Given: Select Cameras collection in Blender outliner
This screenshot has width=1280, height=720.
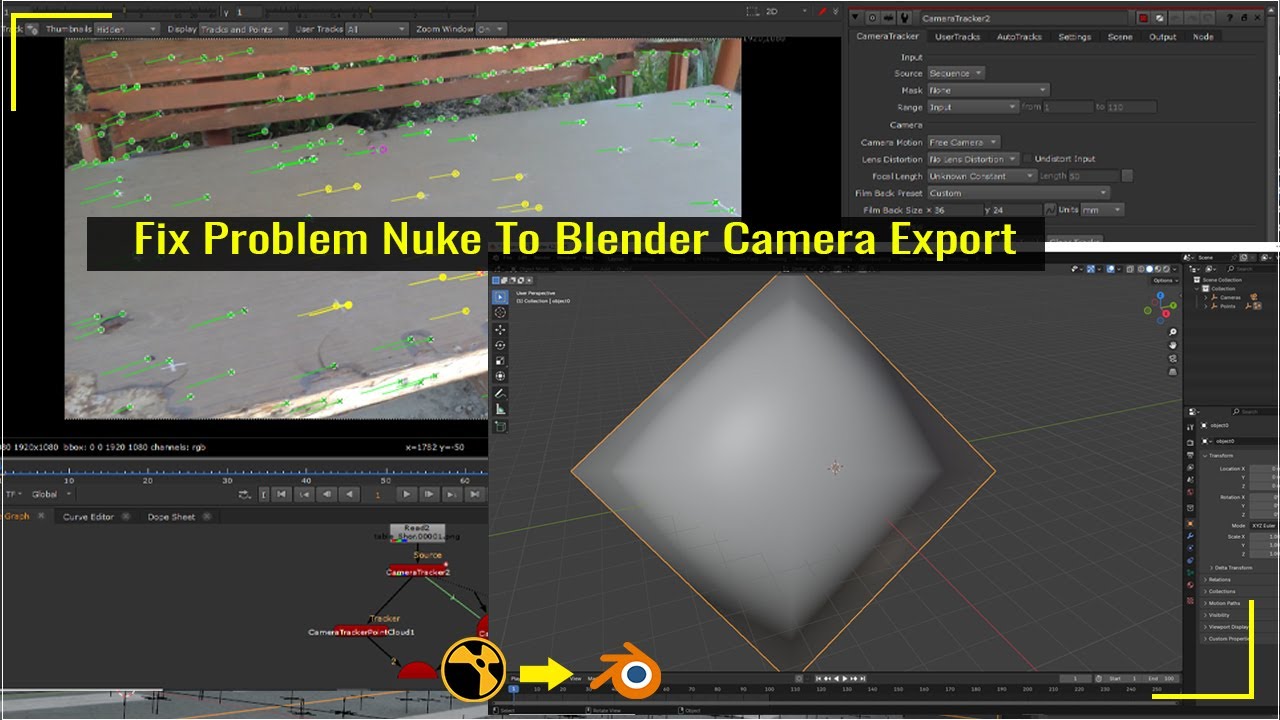Looking at the screenshot, I should (1229, 297).
